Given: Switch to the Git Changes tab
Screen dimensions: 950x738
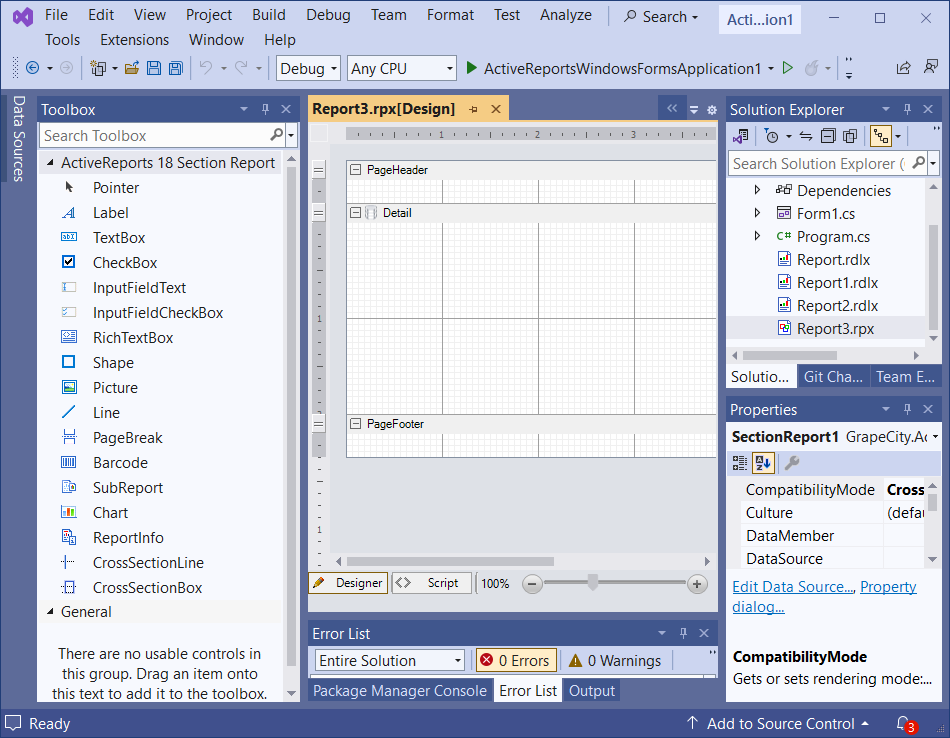Looking at the screenshot, I should pos(833,377).
